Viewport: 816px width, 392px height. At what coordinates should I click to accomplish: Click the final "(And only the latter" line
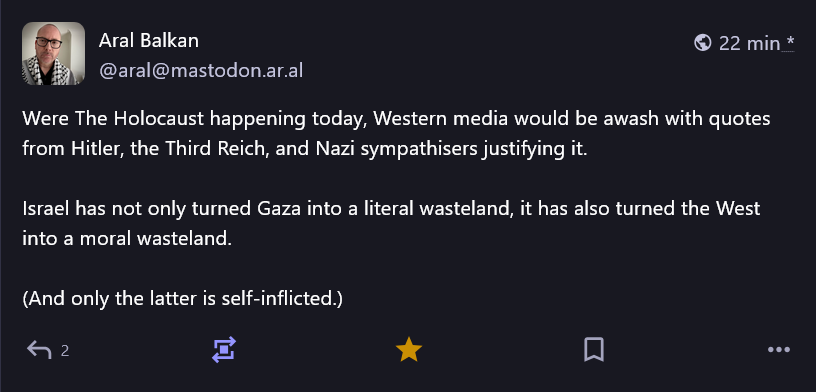[183, 299]
